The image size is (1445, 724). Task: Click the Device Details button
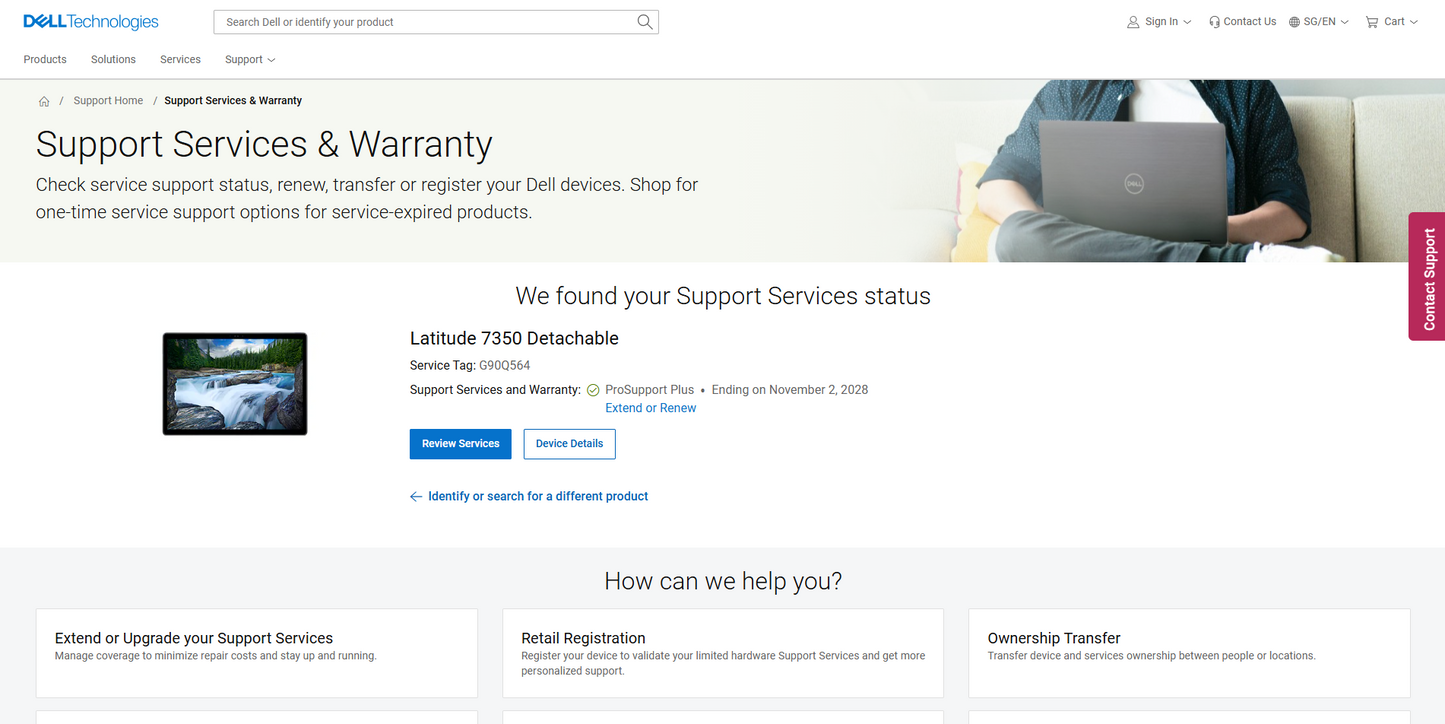point(569,443)
